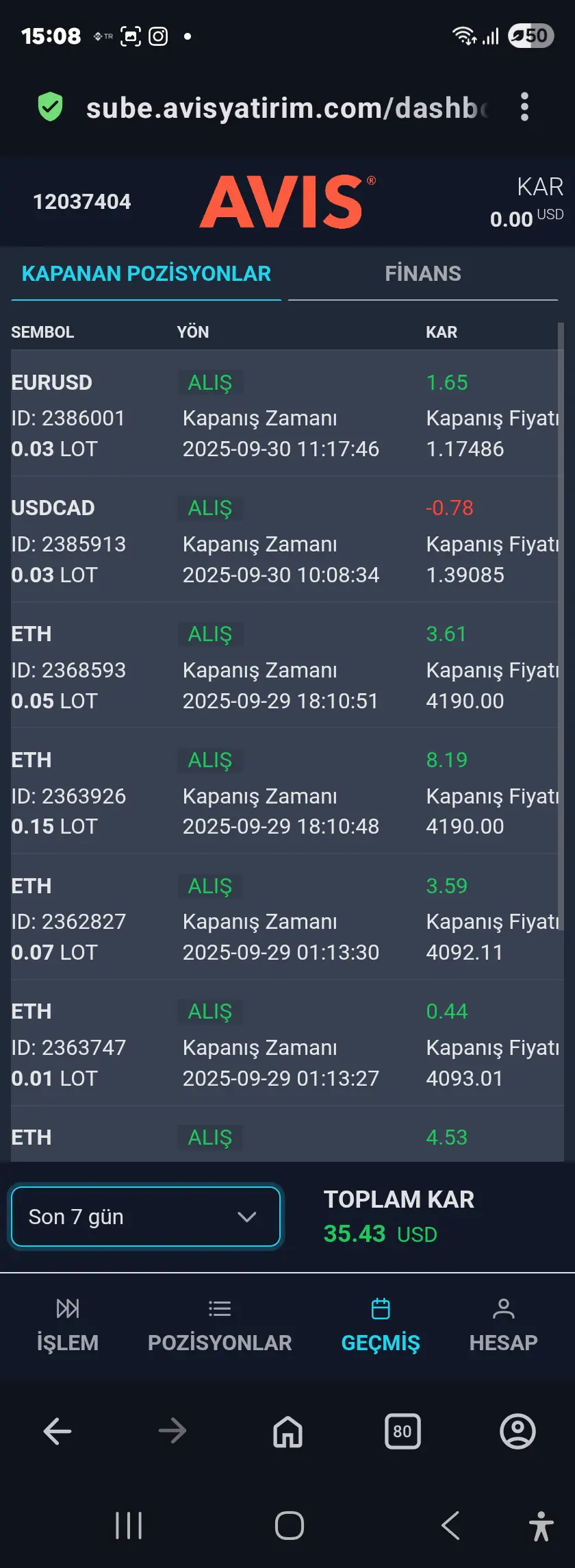Tap the Android recent apps button
Image resolution: width=575 pixels, height=1568 pixels.
point(129,1526)
